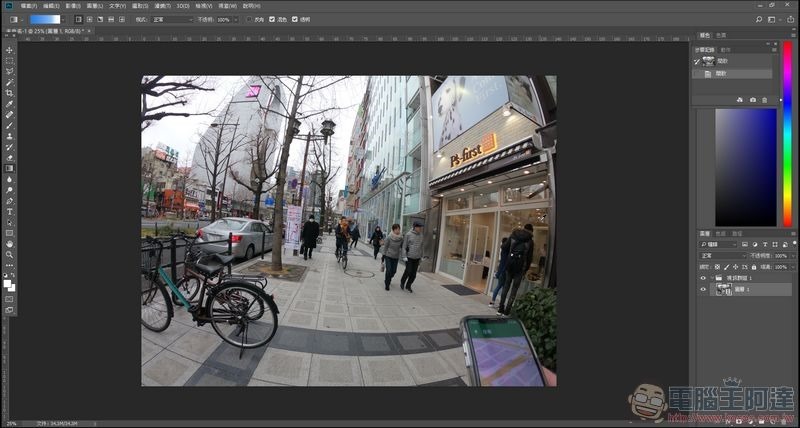Select the Horizontal Type tool
This screenshot has height=428, width=800.
pos(10,211)
